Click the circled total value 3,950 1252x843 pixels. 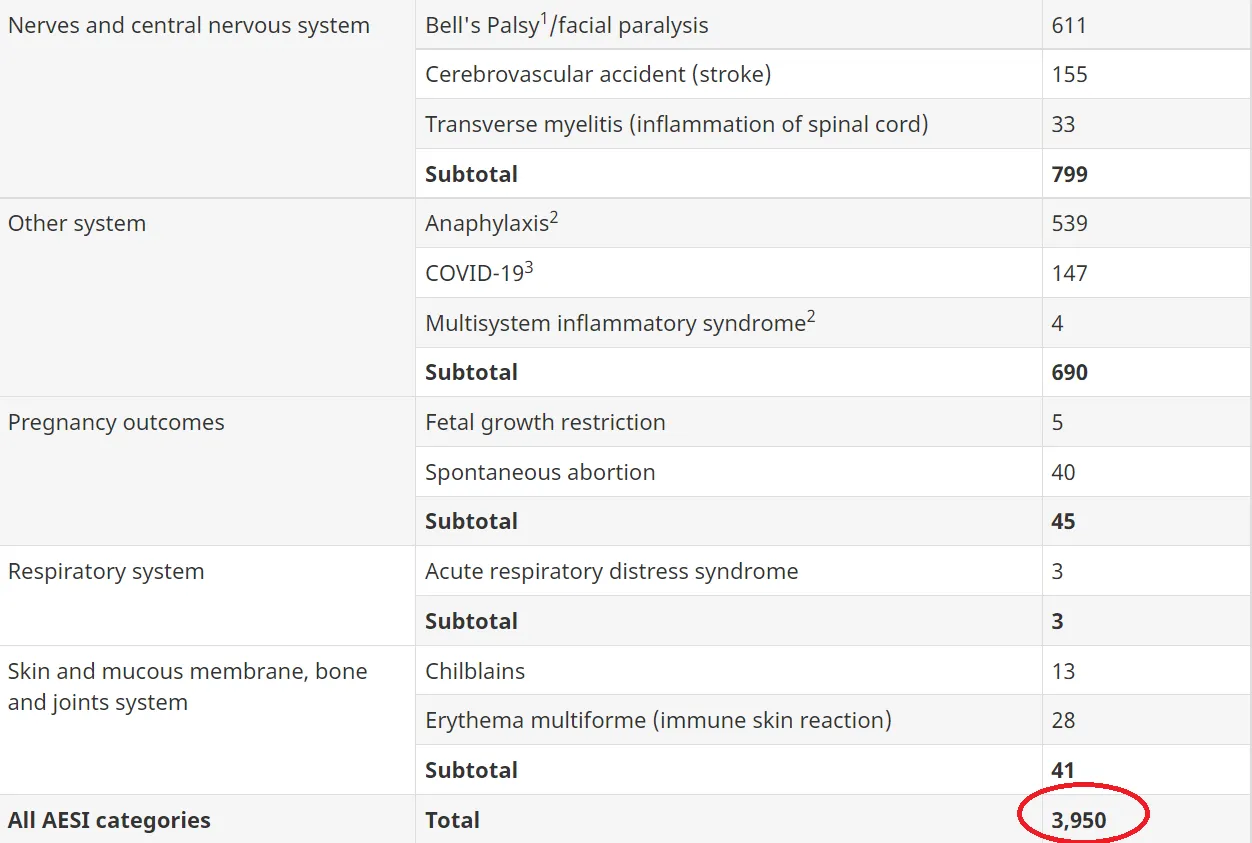(1079, 820)
